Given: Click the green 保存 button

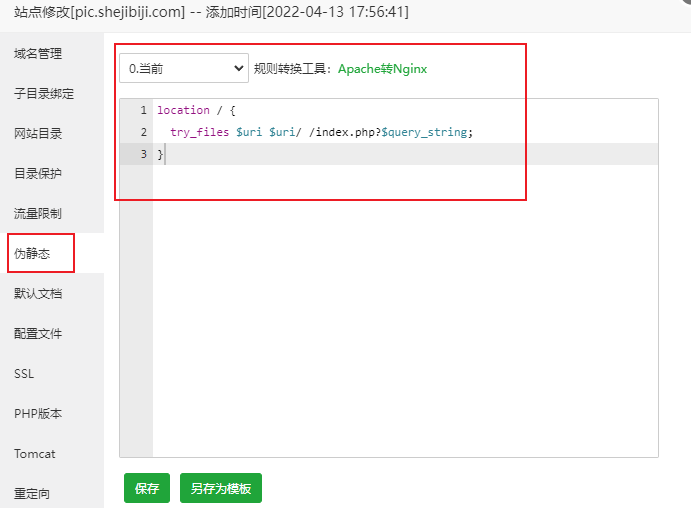Looking at the screenshot, I should click(x=147, y=488).
